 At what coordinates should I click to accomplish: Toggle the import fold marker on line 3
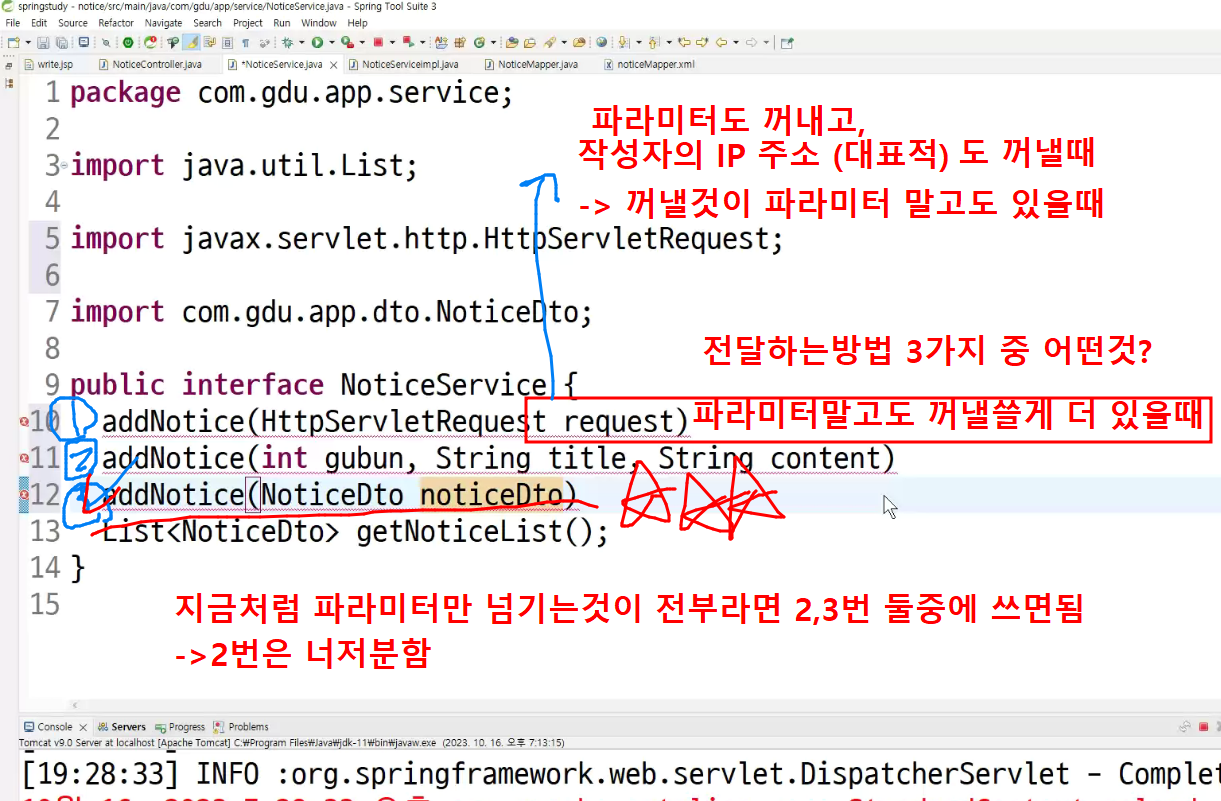coord(64,166)
